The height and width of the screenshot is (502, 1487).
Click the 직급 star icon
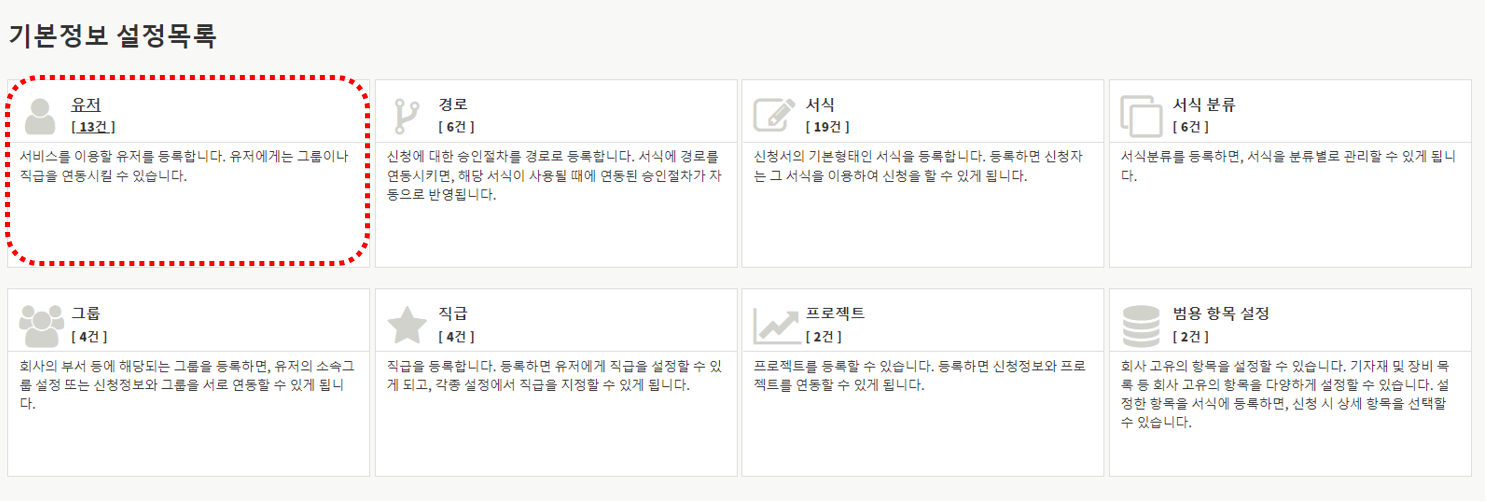click(x=407, y=324)
